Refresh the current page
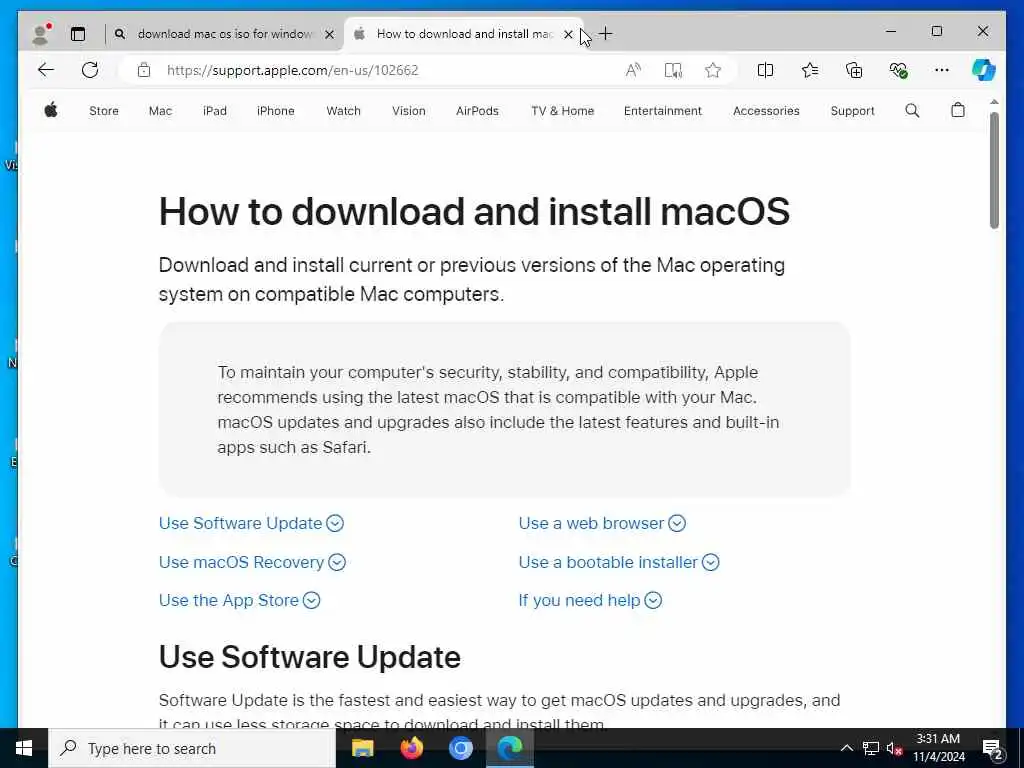This screenshot has height=768, width=1024. (x=90, y=70)
